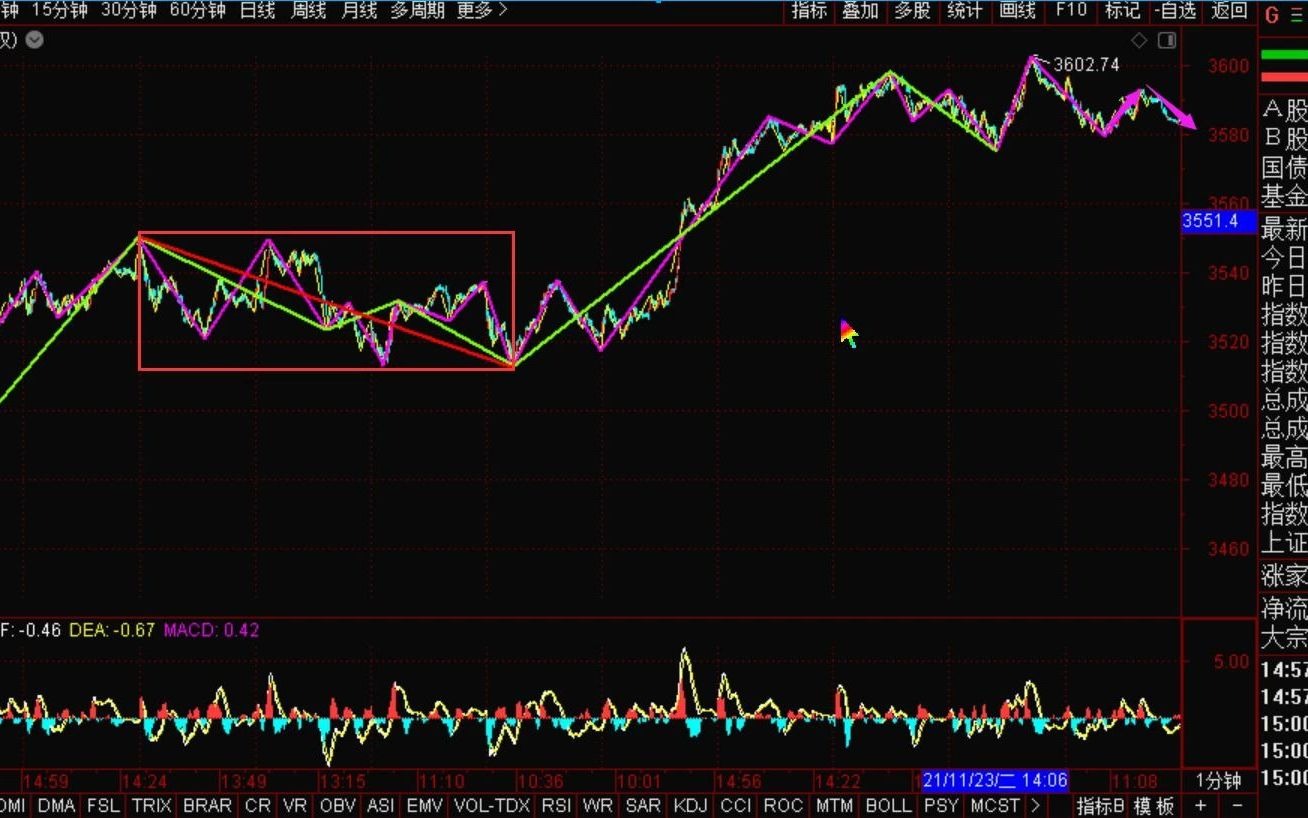Viewport: 1308px width, 818px height.
Task: Select the SAR indicator tab
Action: [643, 806]
